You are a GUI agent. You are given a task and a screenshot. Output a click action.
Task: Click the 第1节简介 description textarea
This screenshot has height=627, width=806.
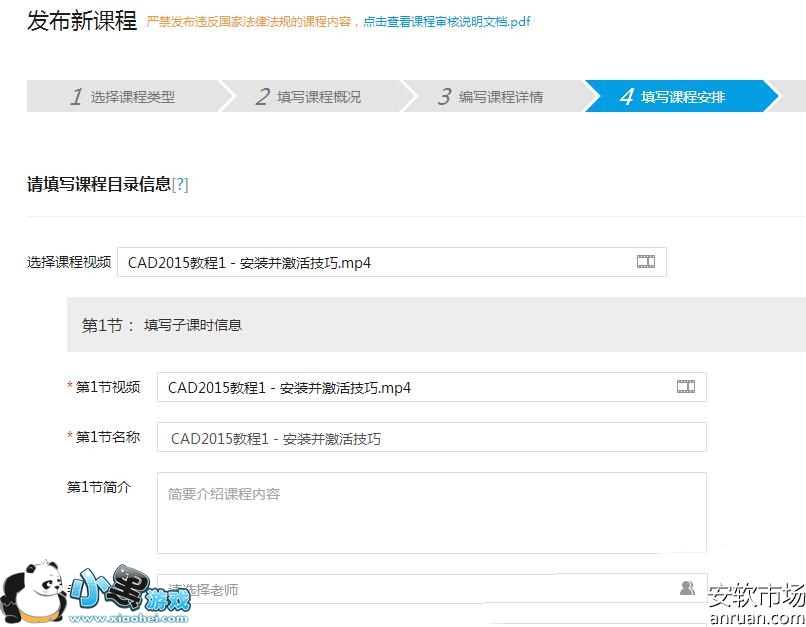point(432,513)
